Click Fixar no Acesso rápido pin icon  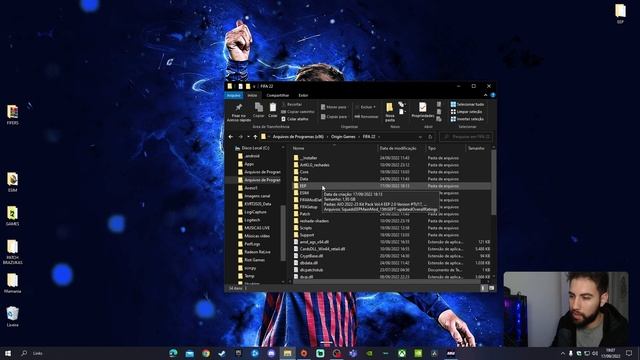pyautogui.click(x=239, y=107)
